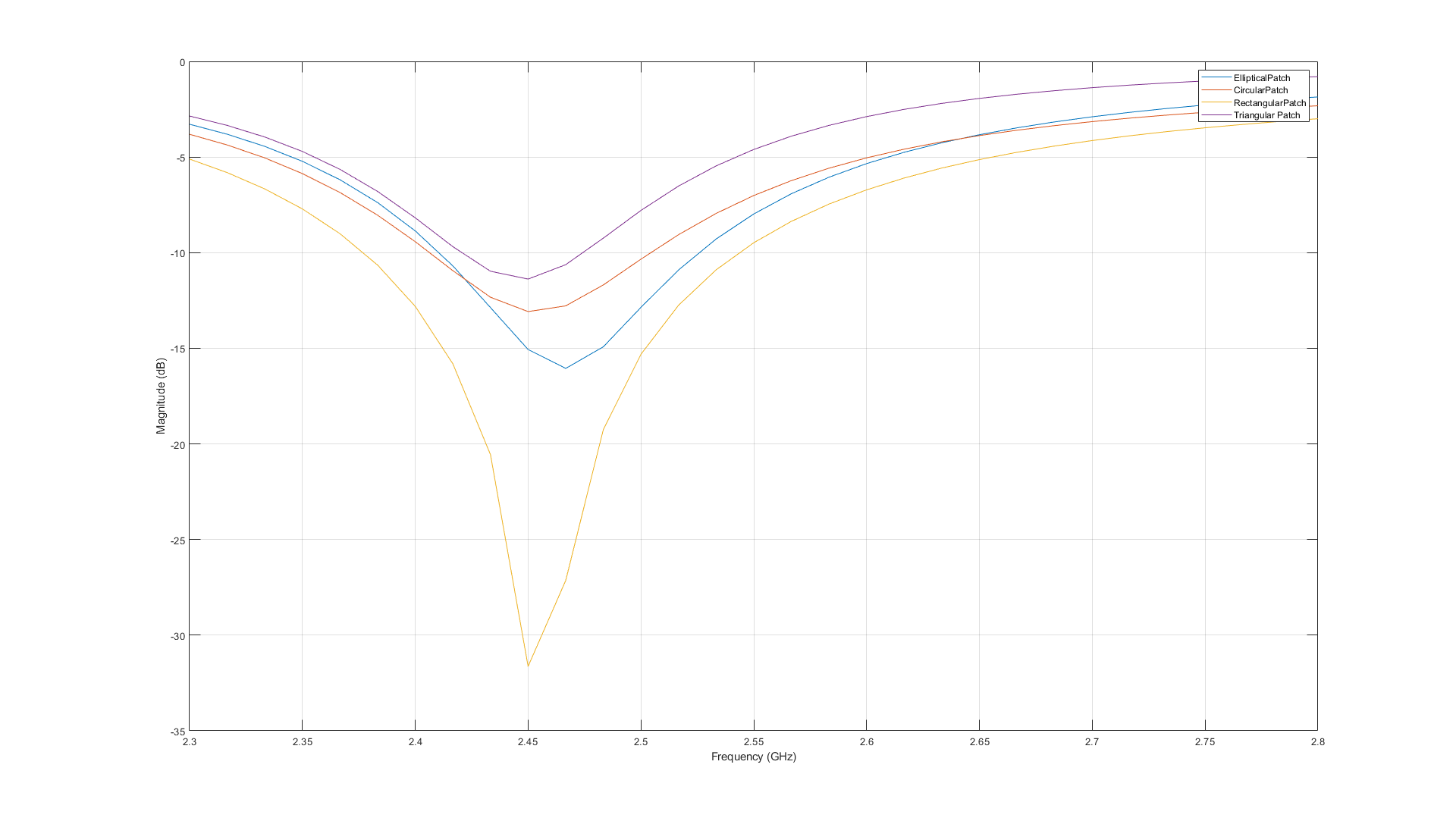The width and height of the screenshot is (1456, 821).
Task: Click the 2.8 x-axis tick label
Action: (x=1317, y=741)
